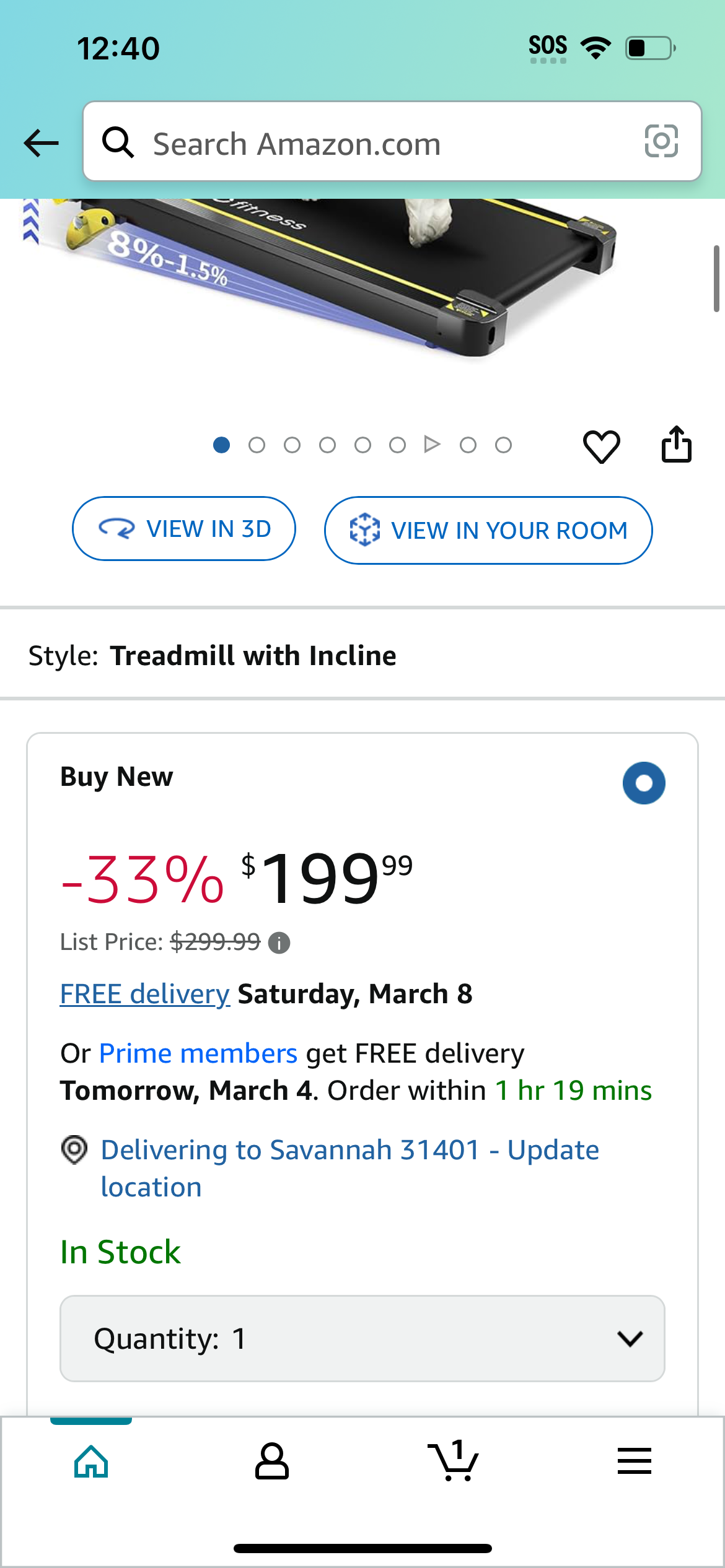Viewport: 725px width, 1568px height.
Task: Open camera lens search icon
Action: (661, 141)
